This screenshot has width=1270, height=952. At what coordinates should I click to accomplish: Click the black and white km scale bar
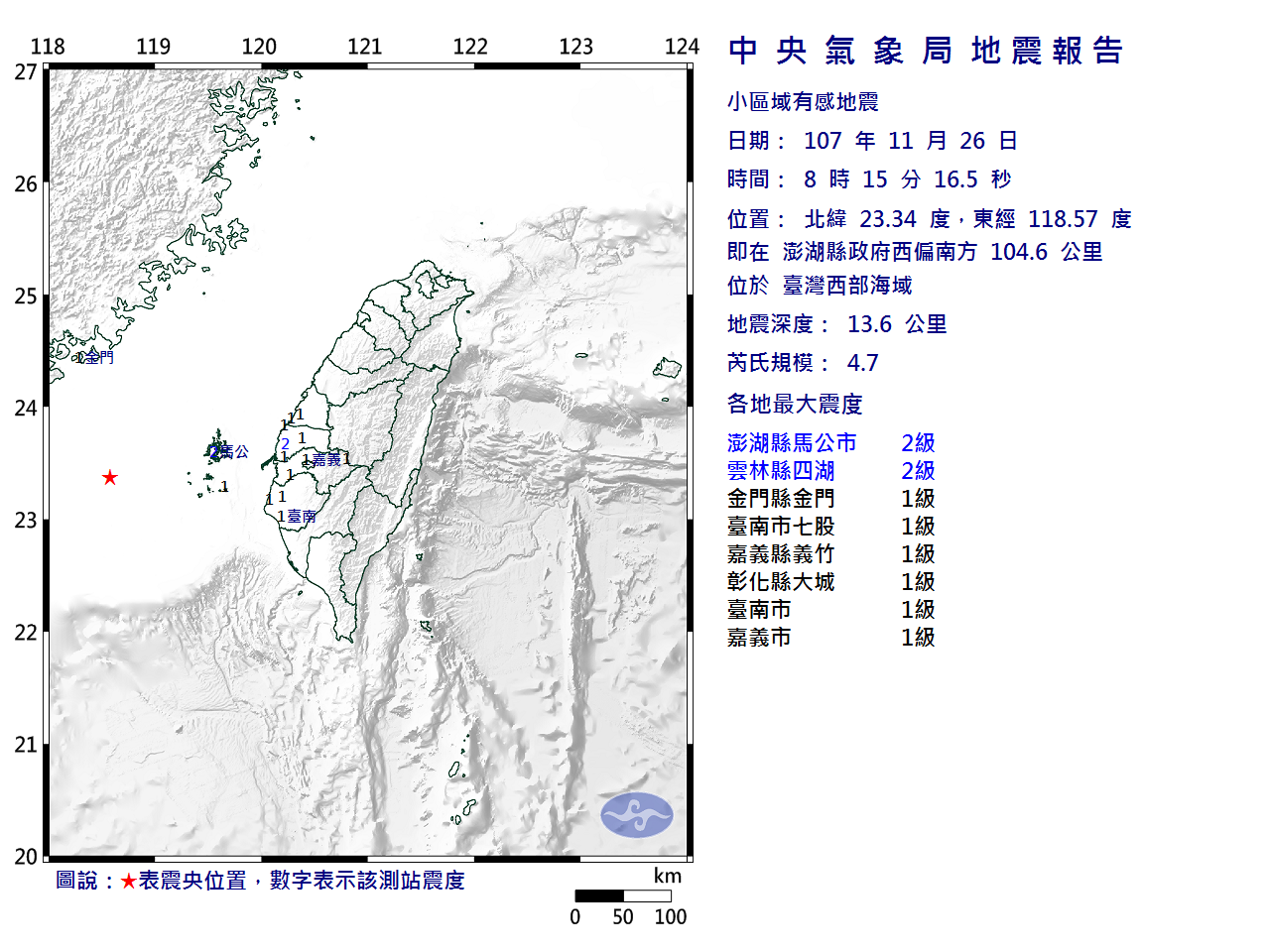623,895
